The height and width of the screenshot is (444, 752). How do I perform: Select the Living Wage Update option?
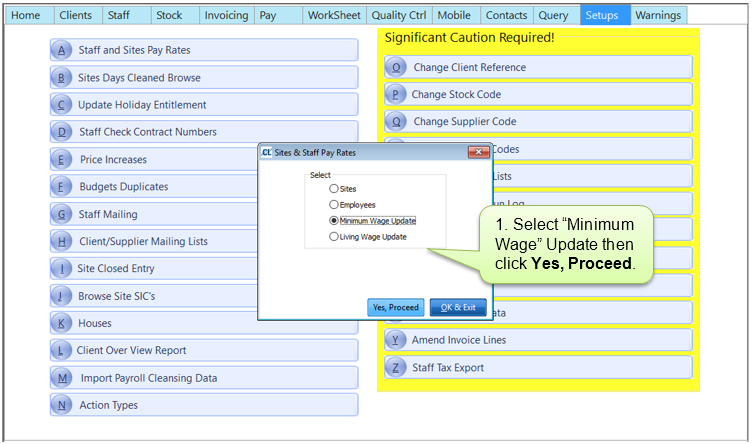coord(334,237)
